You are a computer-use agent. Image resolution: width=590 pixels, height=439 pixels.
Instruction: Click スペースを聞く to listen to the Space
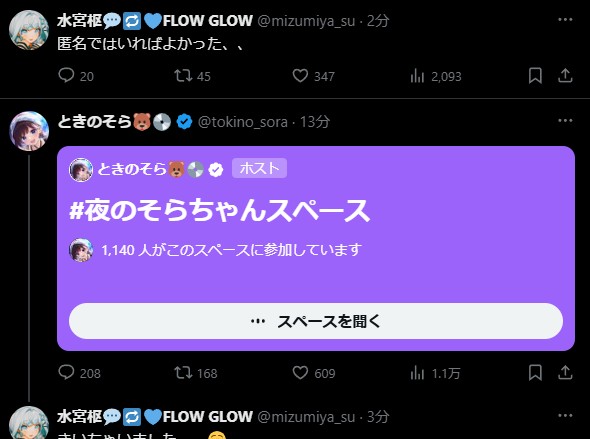click(x=316, y=321)
